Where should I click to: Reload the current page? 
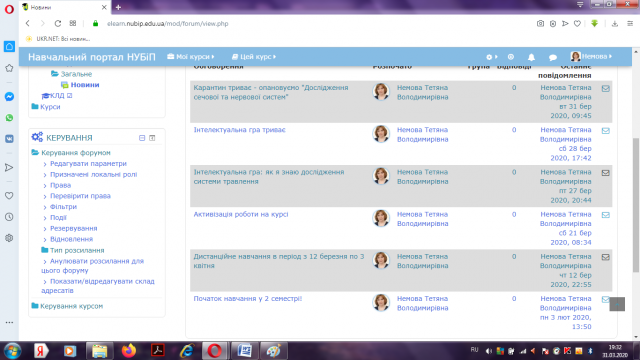coord(58,24)
